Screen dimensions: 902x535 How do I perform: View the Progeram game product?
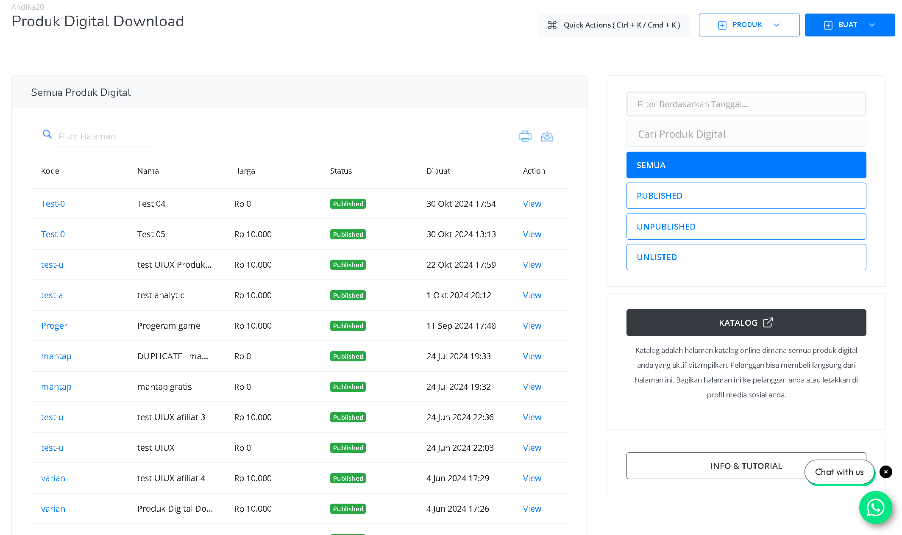point(532,326)
